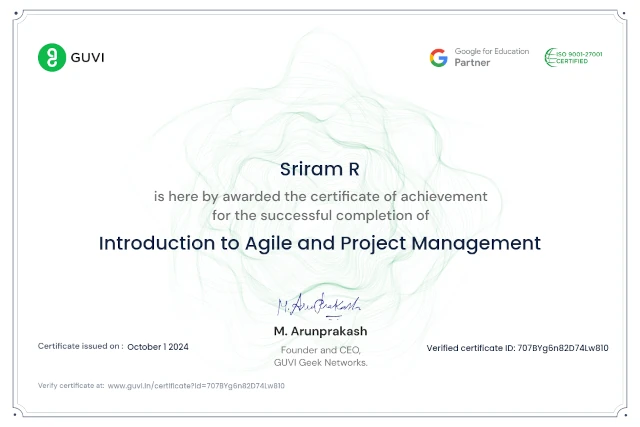Click the 'GUVI Geek Networks.' text
Viewport: 640px width, 427px height.
tap(321, 363)
